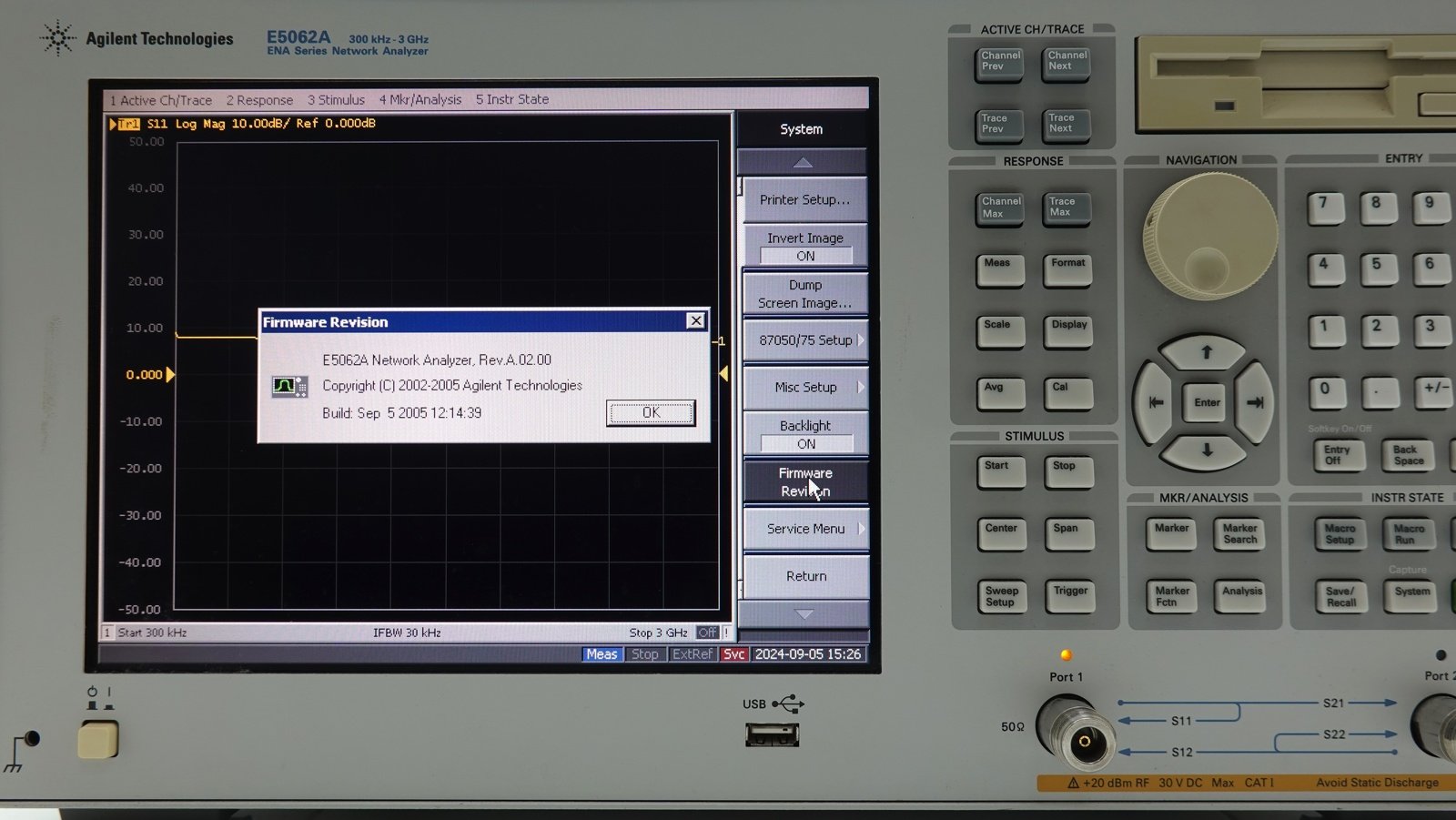Push the Macro Setup hardkey

(1340, 534)
